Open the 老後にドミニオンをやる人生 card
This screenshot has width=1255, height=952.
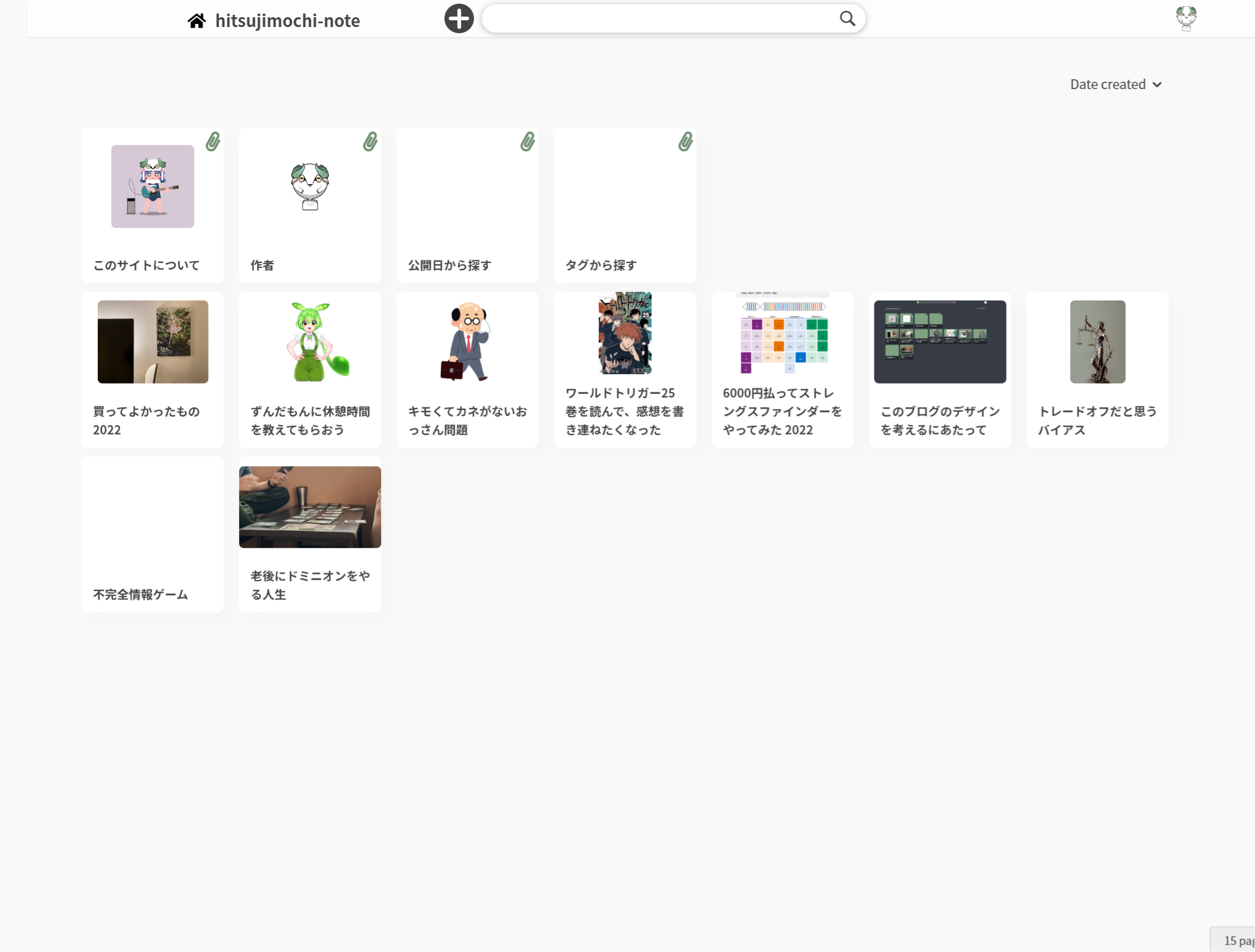coord(310,534)
